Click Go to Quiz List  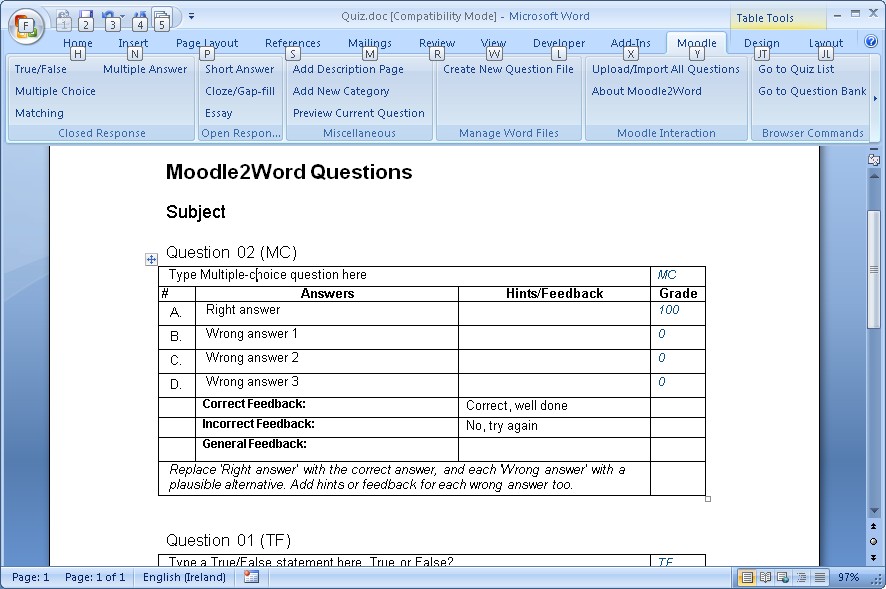click(x=796, y=69)
